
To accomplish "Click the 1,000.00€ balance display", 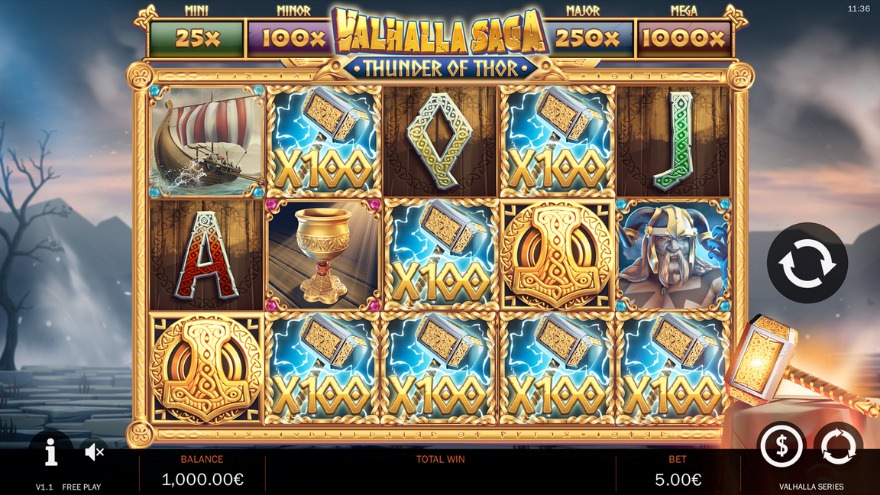I will point(203,479).
